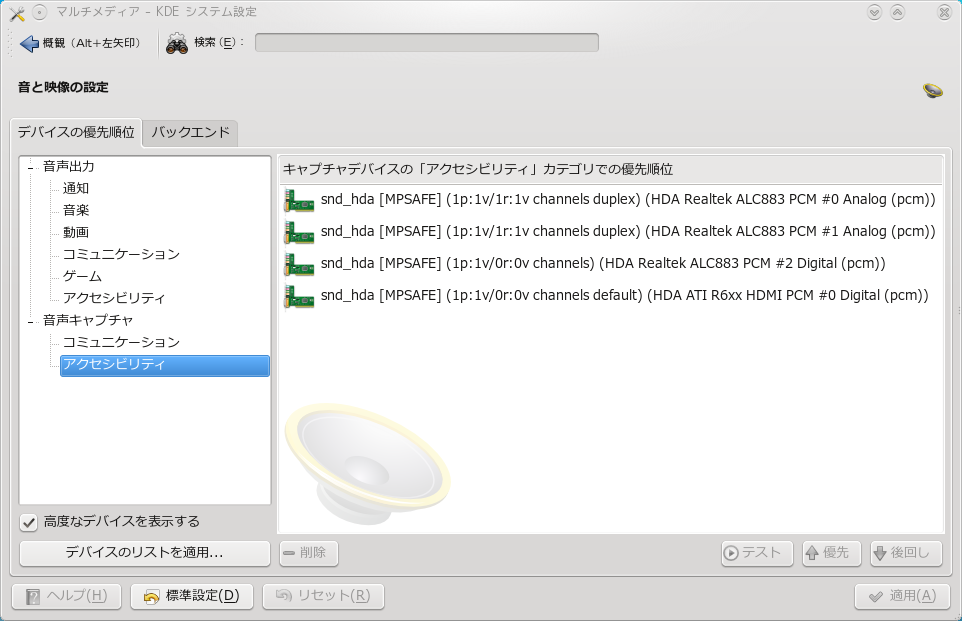The height and width of the screenshot is (621, 962).
Task: Click the 削除 remove button
Action: 309,553
